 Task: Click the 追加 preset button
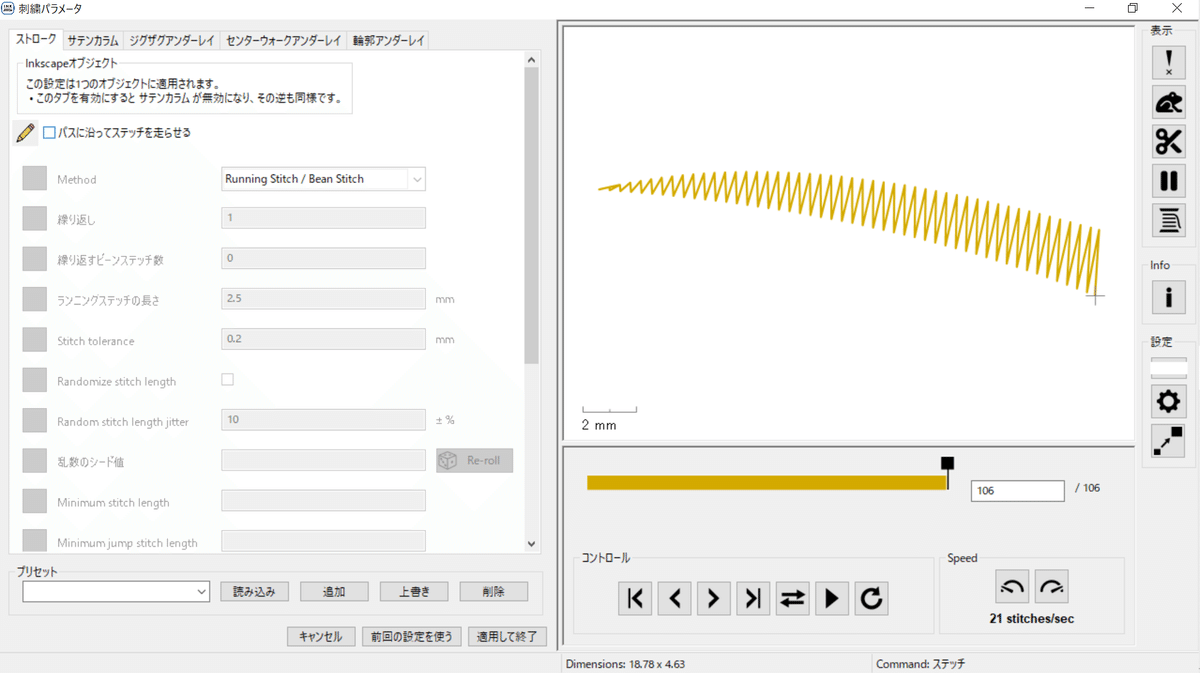334,591
